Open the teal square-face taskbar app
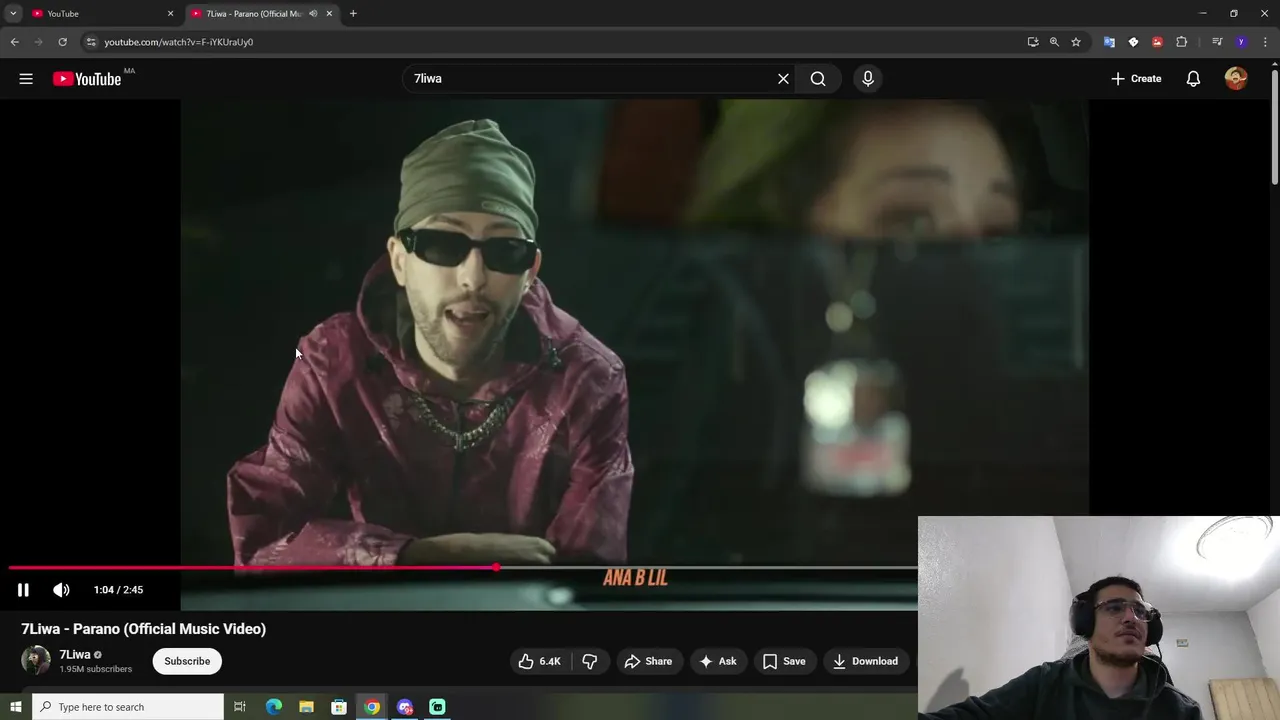The image size is (1280, 720). pos(437,707)
